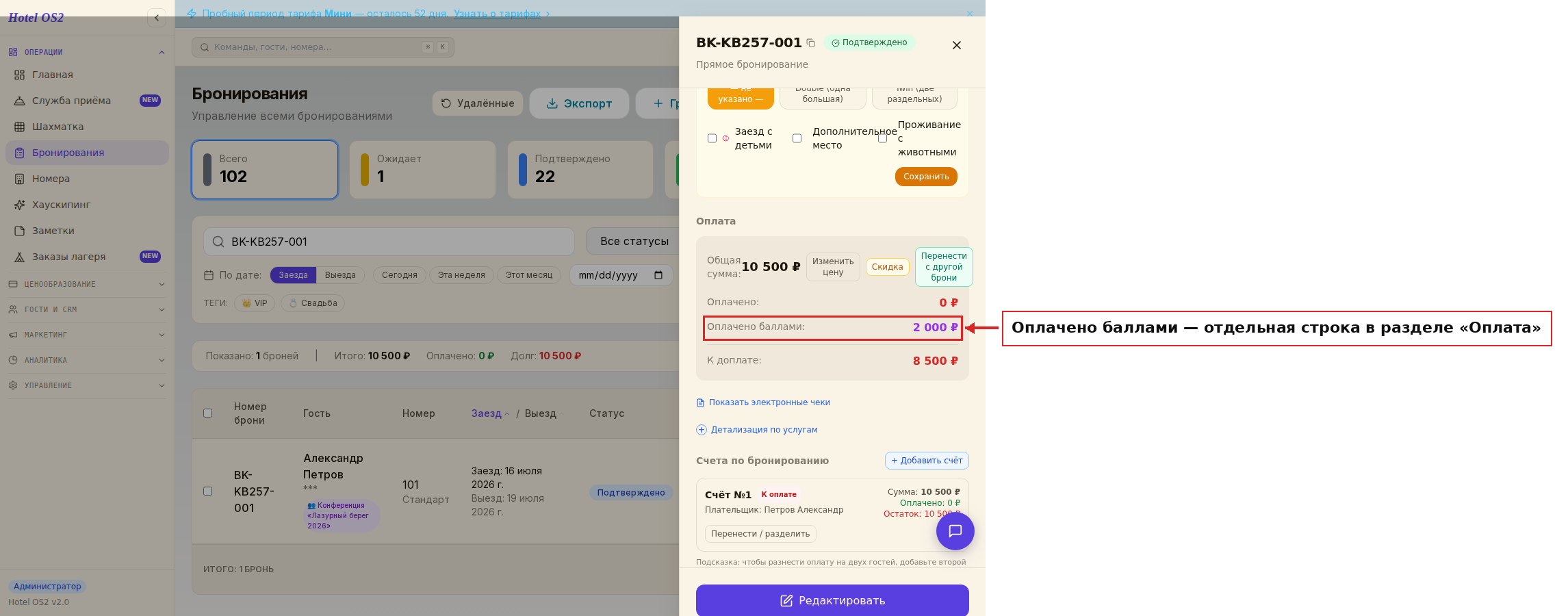Open the Все статусы dropdown

[634, 241]
